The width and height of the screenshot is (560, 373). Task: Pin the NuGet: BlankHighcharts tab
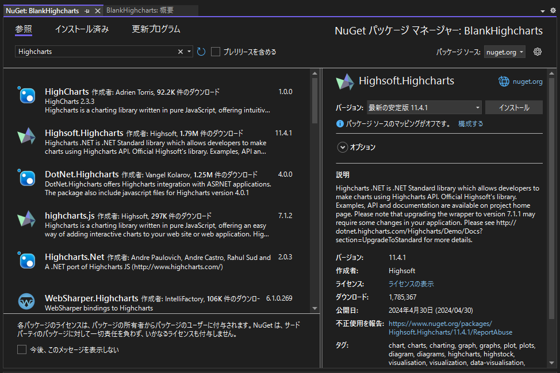[87, 11]
